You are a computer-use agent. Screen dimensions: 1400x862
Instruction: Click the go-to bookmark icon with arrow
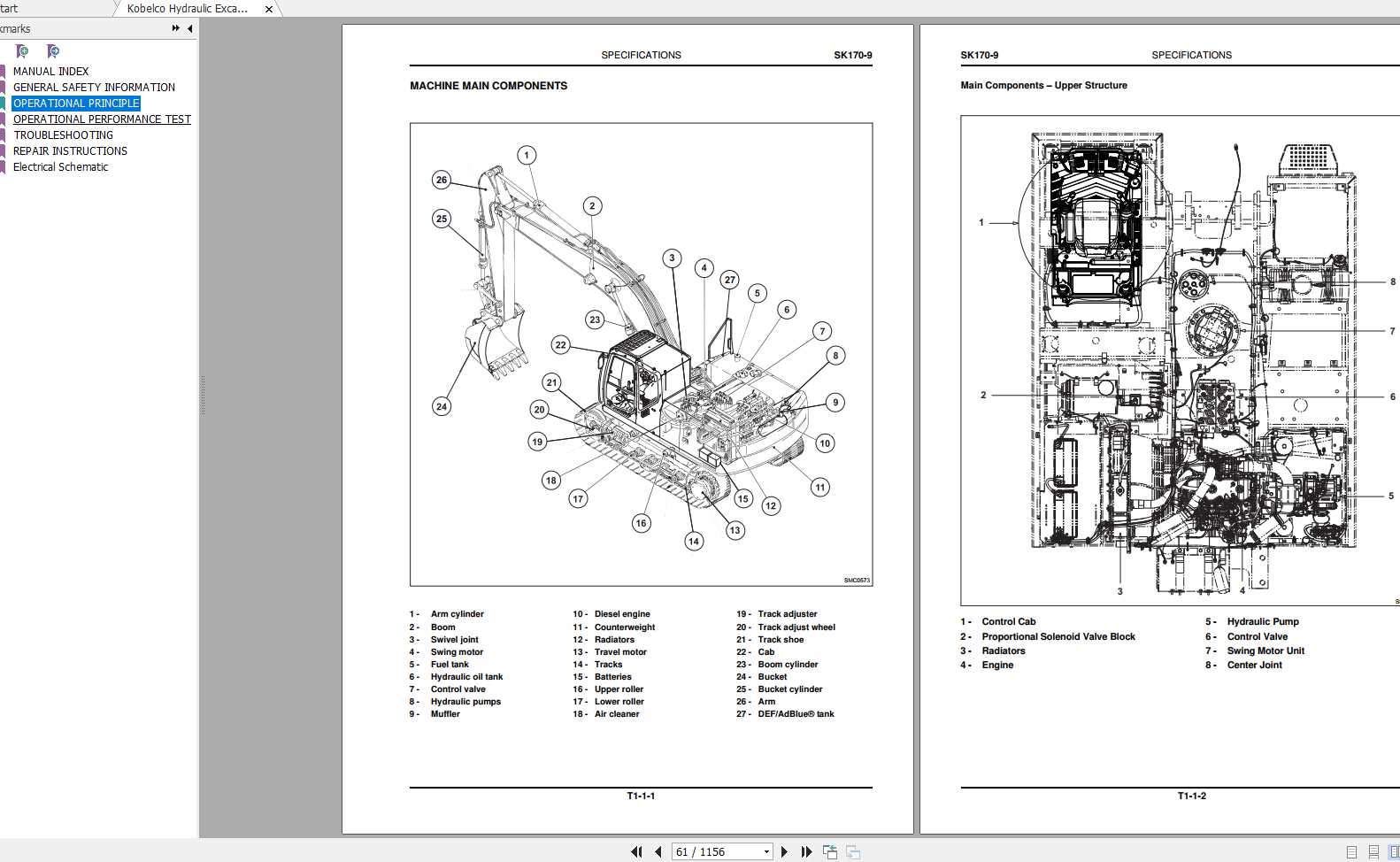tap(53, 51)
